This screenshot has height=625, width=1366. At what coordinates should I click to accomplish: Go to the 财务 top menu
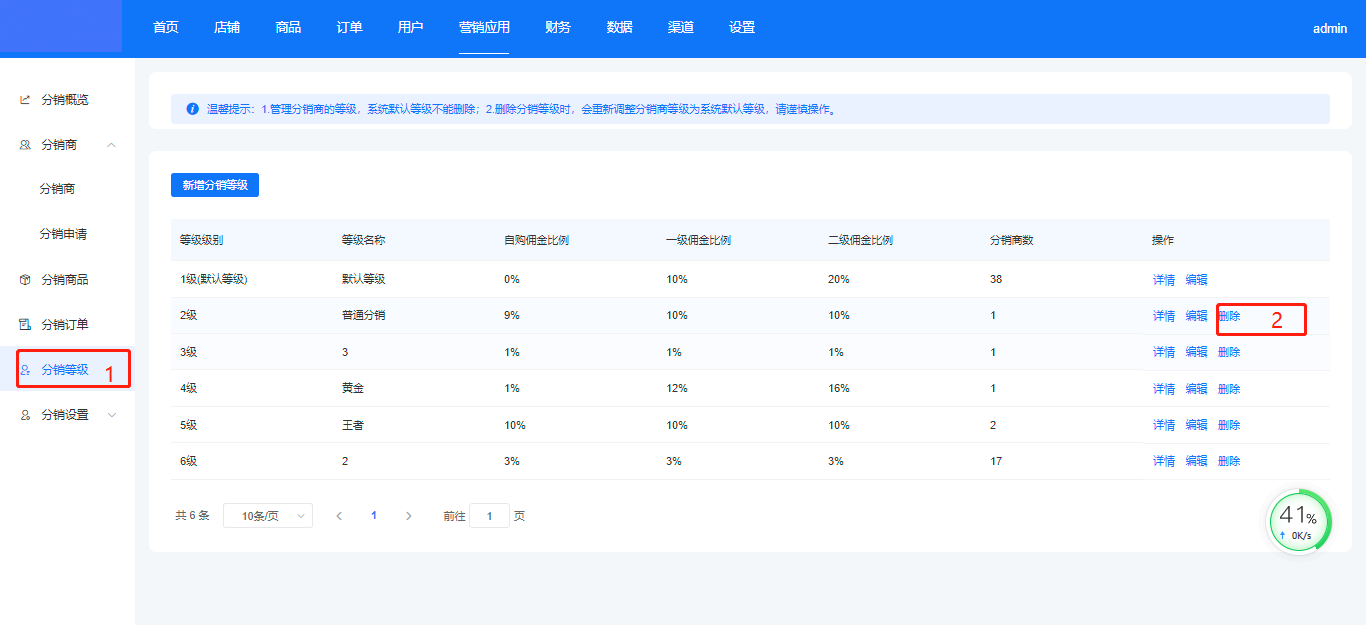558,28
